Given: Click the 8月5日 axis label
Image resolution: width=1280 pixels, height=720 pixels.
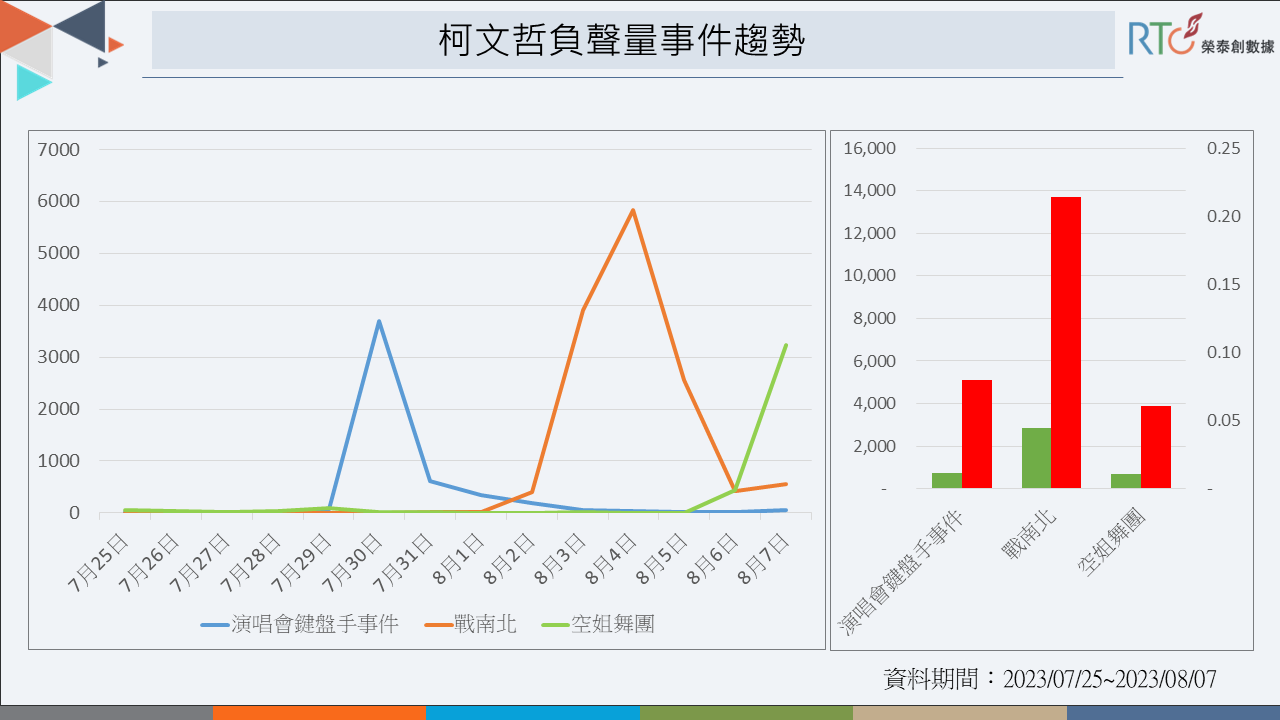Looking at the screenshot, I should pos(663,559).
